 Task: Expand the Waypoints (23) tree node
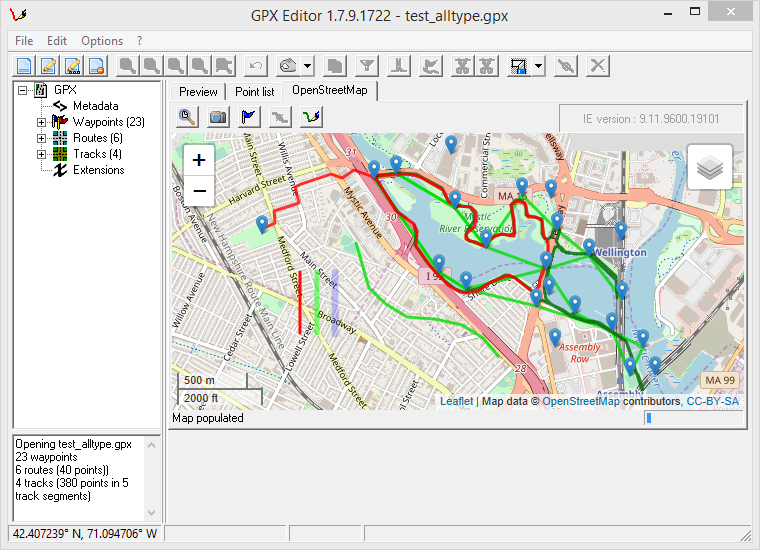click(x=42, y=122)
